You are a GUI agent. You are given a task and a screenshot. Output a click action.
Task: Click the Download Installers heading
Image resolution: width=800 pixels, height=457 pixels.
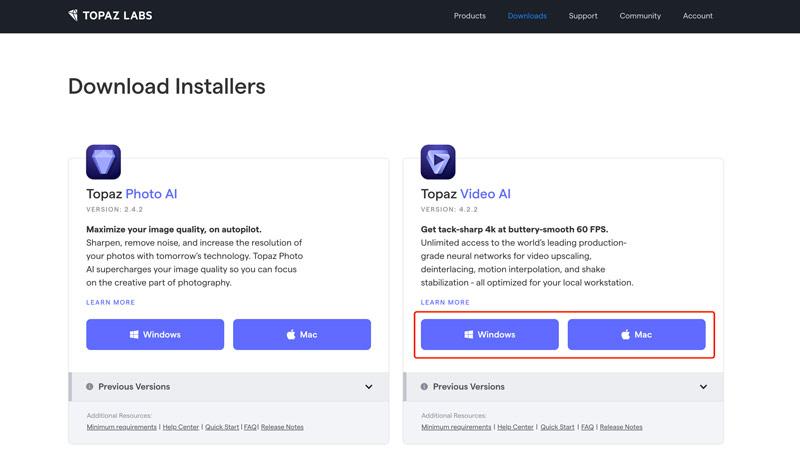click(x=167, y=86)
